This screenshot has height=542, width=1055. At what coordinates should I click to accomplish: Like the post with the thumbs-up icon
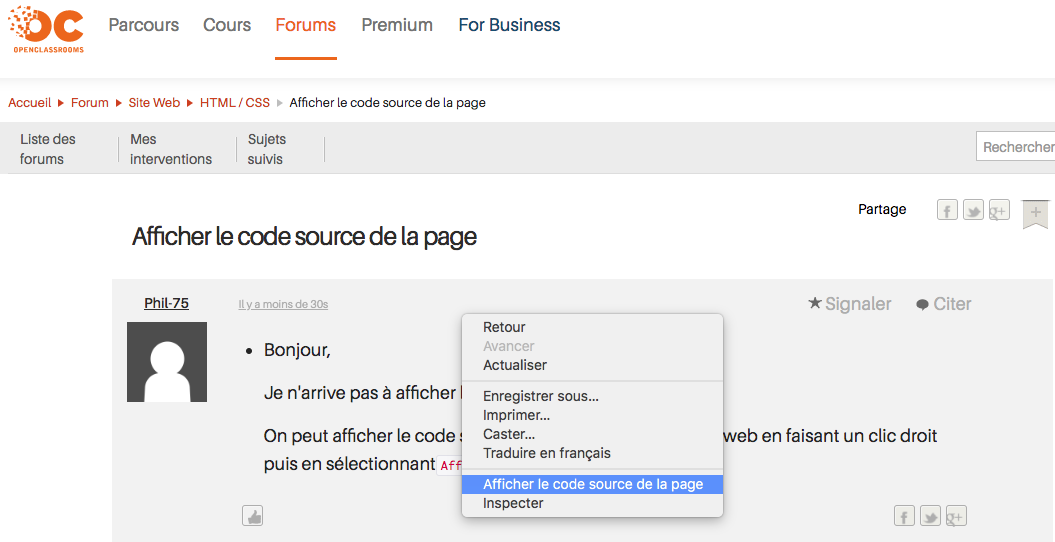click(x=252, y=516)
